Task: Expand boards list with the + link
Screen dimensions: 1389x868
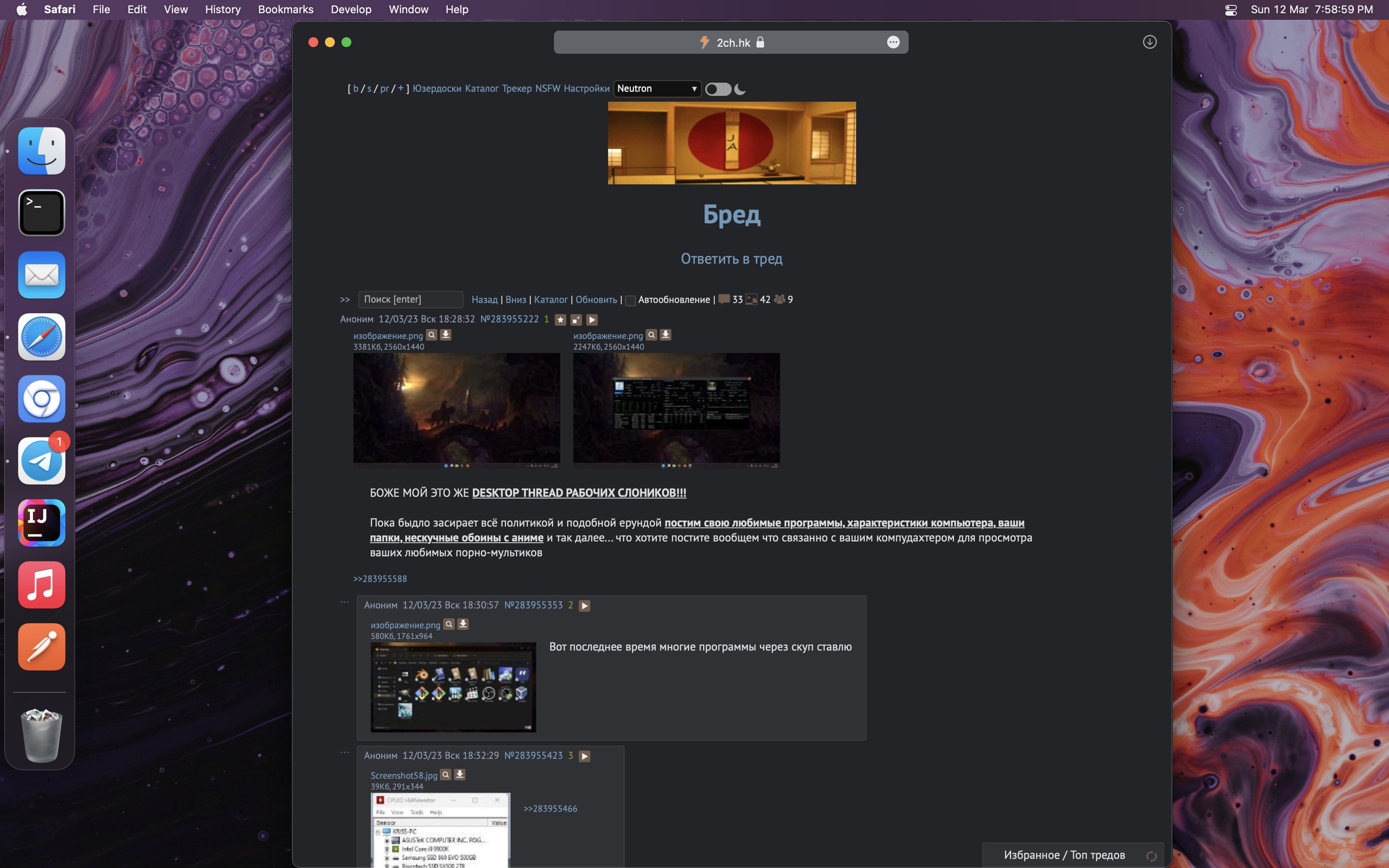Action: [401, 88]
